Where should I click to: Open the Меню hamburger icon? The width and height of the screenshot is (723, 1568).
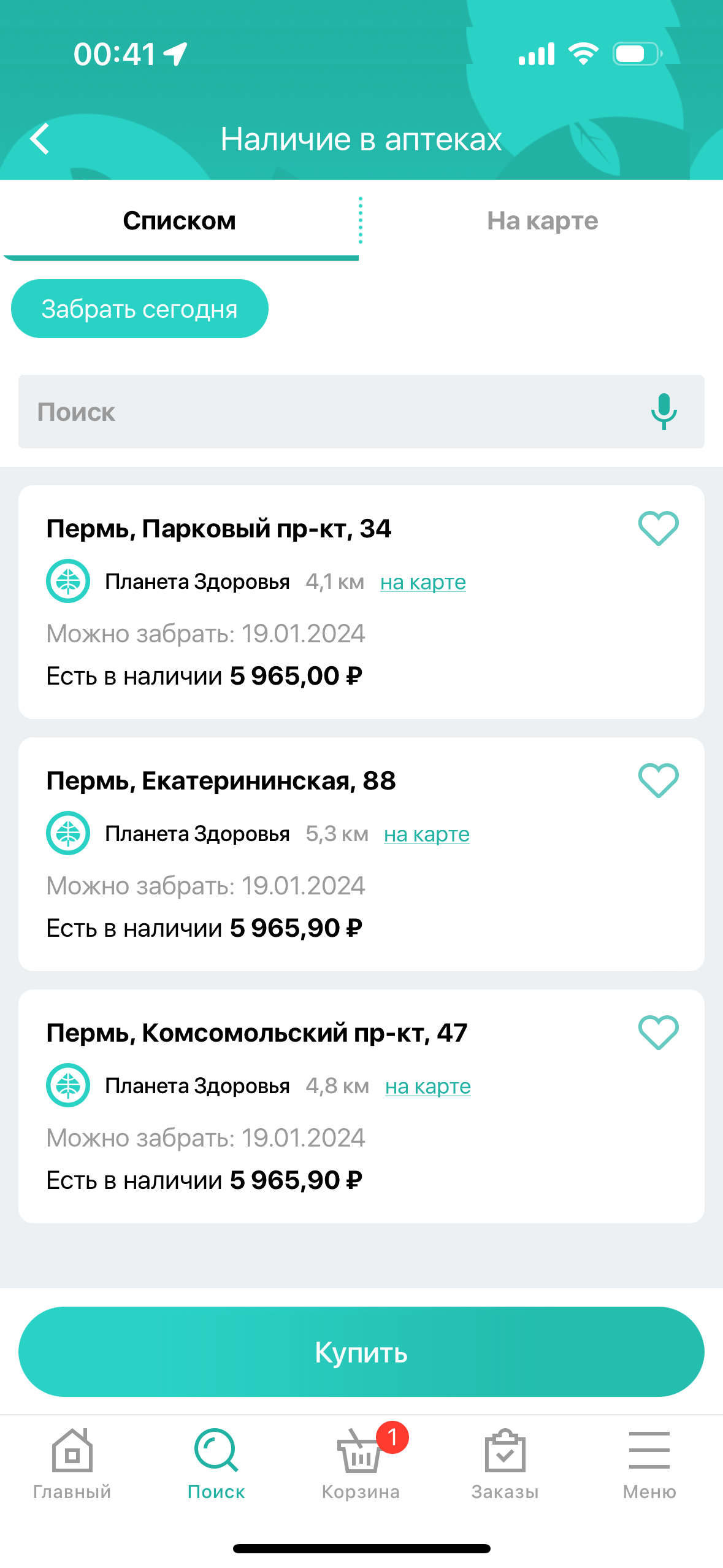(x=649, y=1450)
